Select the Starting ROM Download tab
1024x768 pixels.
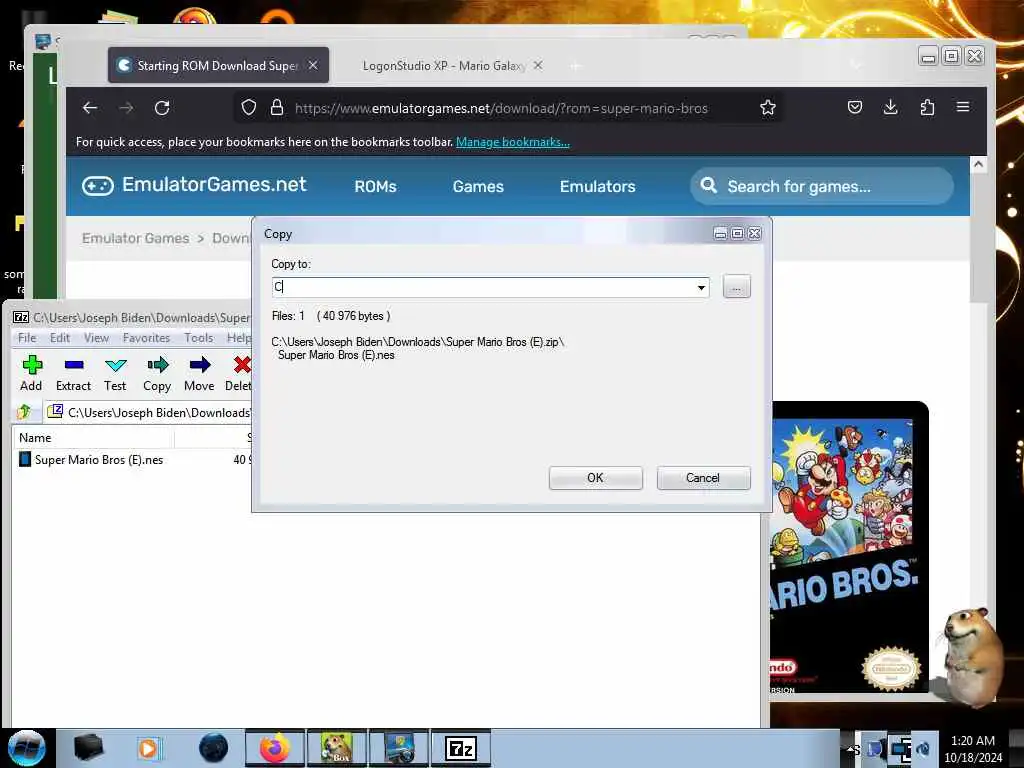click(x=218, y=65)
